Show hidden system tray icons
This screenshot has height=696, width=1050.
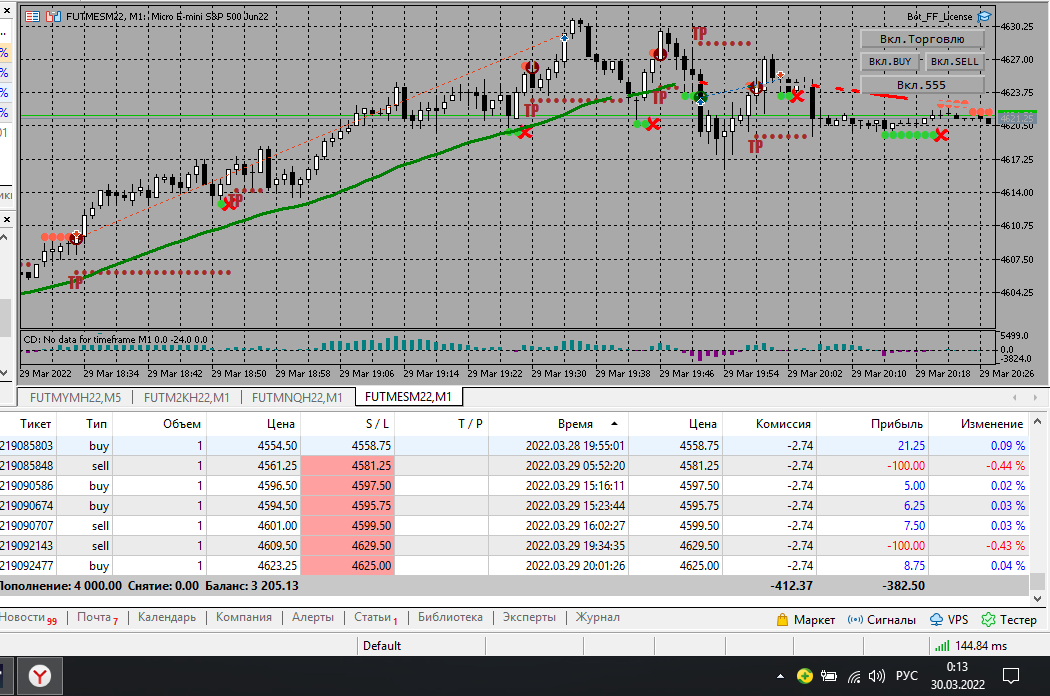pos(780,677)
